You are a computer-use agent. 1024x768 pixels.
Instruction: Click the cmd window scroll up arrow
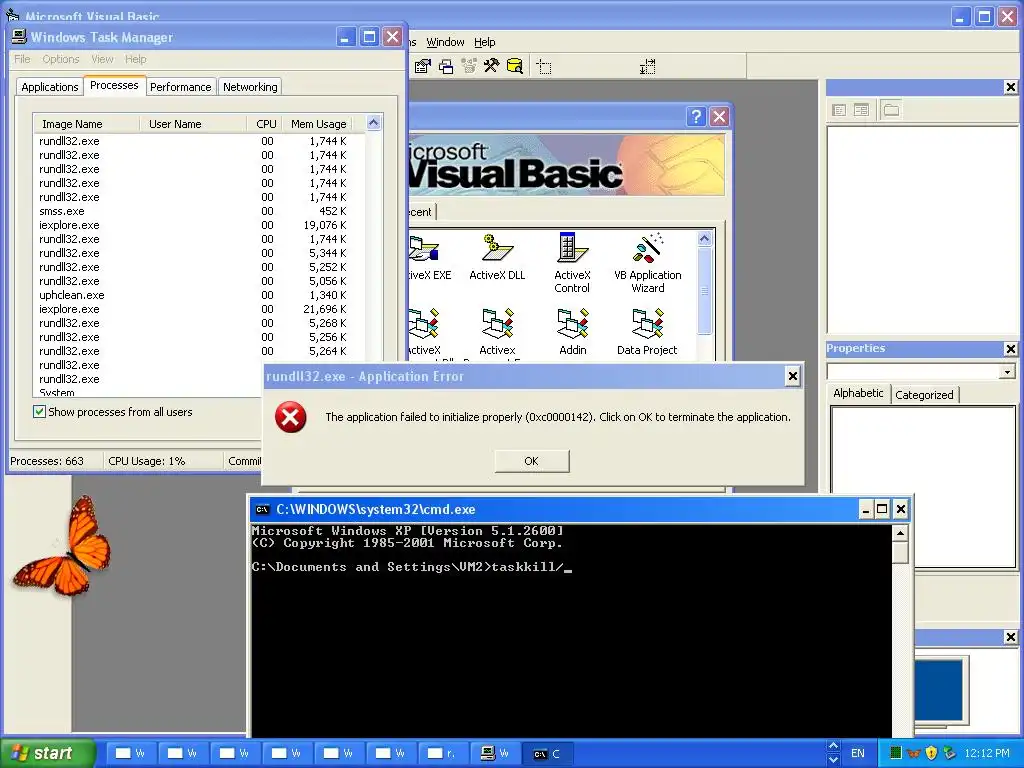(901, 534)
